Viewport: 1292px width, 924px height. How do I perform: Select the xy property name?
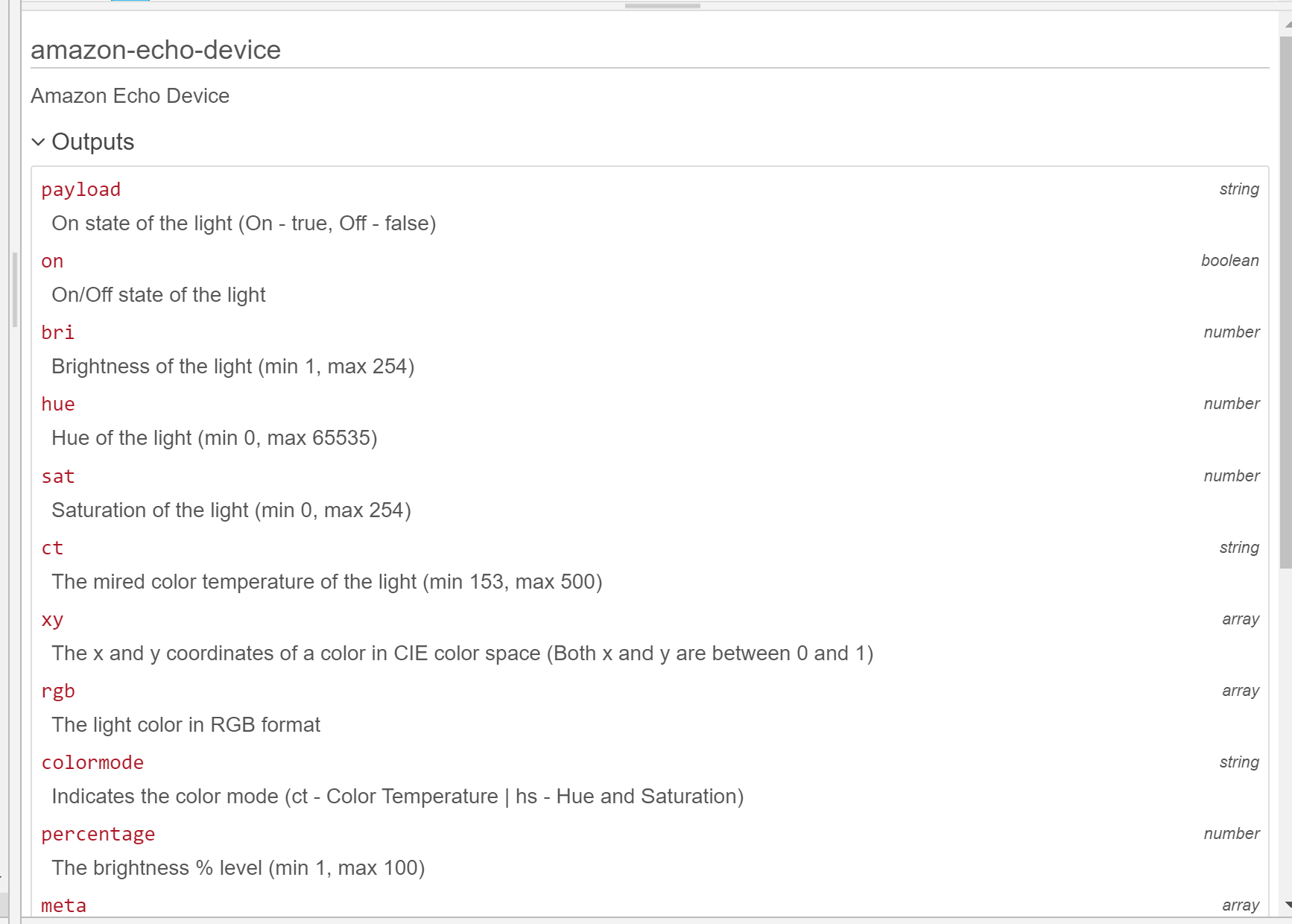pos(52,620)
